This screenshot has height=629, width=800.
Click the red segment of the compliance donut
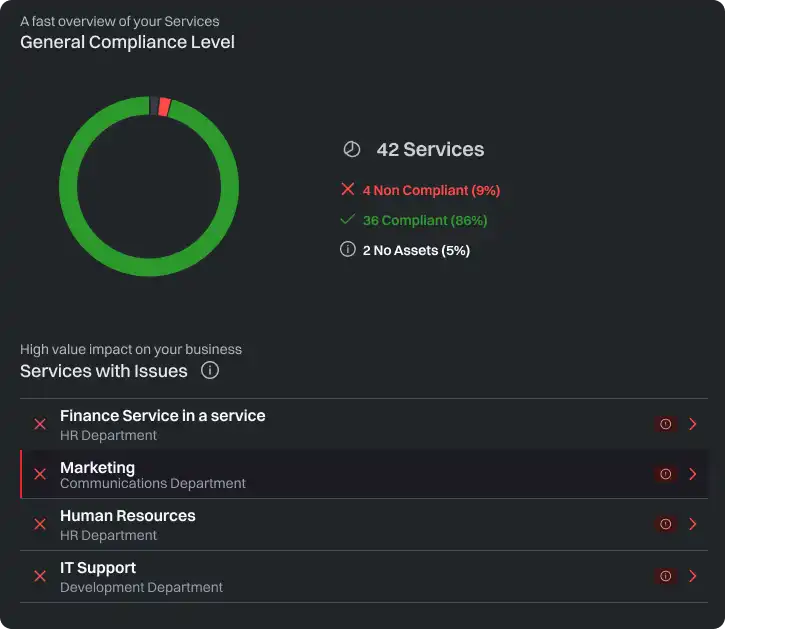pos(164,107)
